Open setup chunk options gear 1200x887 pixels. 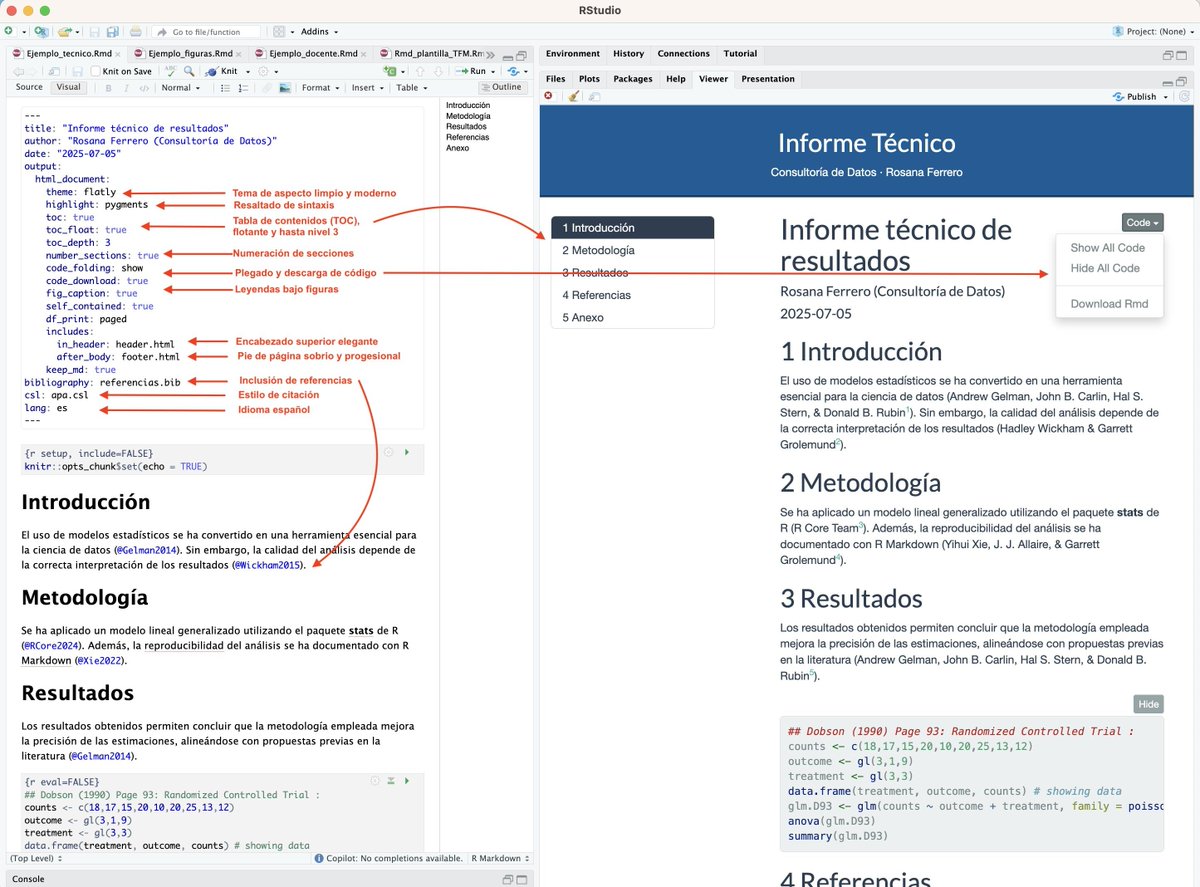click(389, 453)
